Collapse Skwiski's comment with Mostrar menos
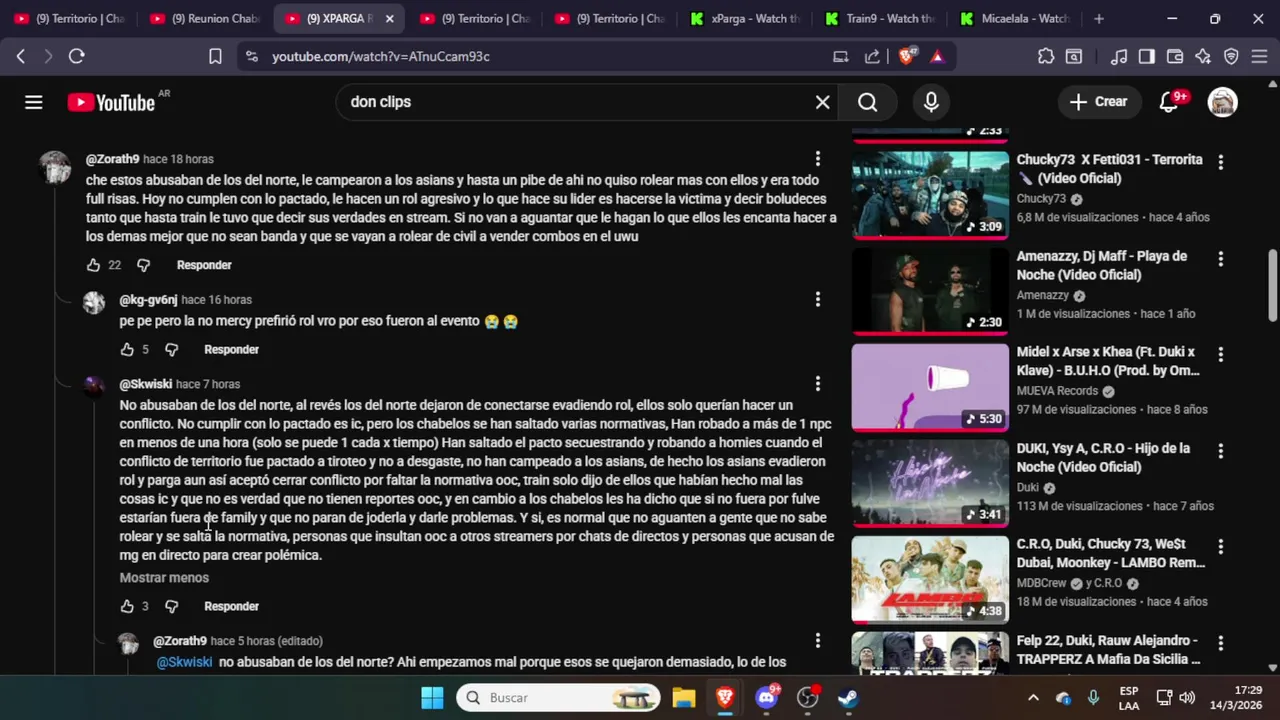Screen dimensions: 1280x720 point(164,578)
